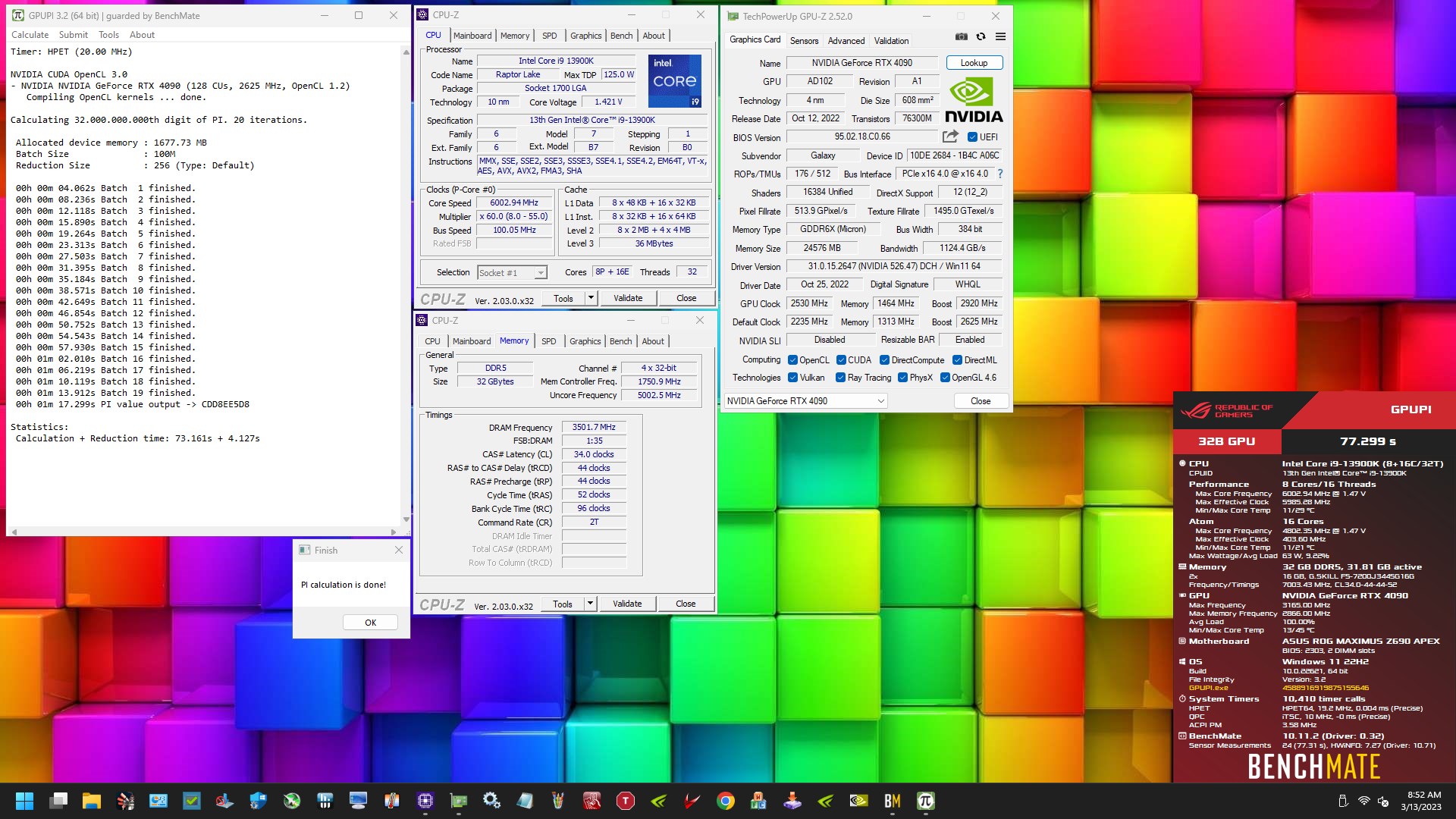
Task: Click the gears settings taskbar icon
Action: coord(491,801)
